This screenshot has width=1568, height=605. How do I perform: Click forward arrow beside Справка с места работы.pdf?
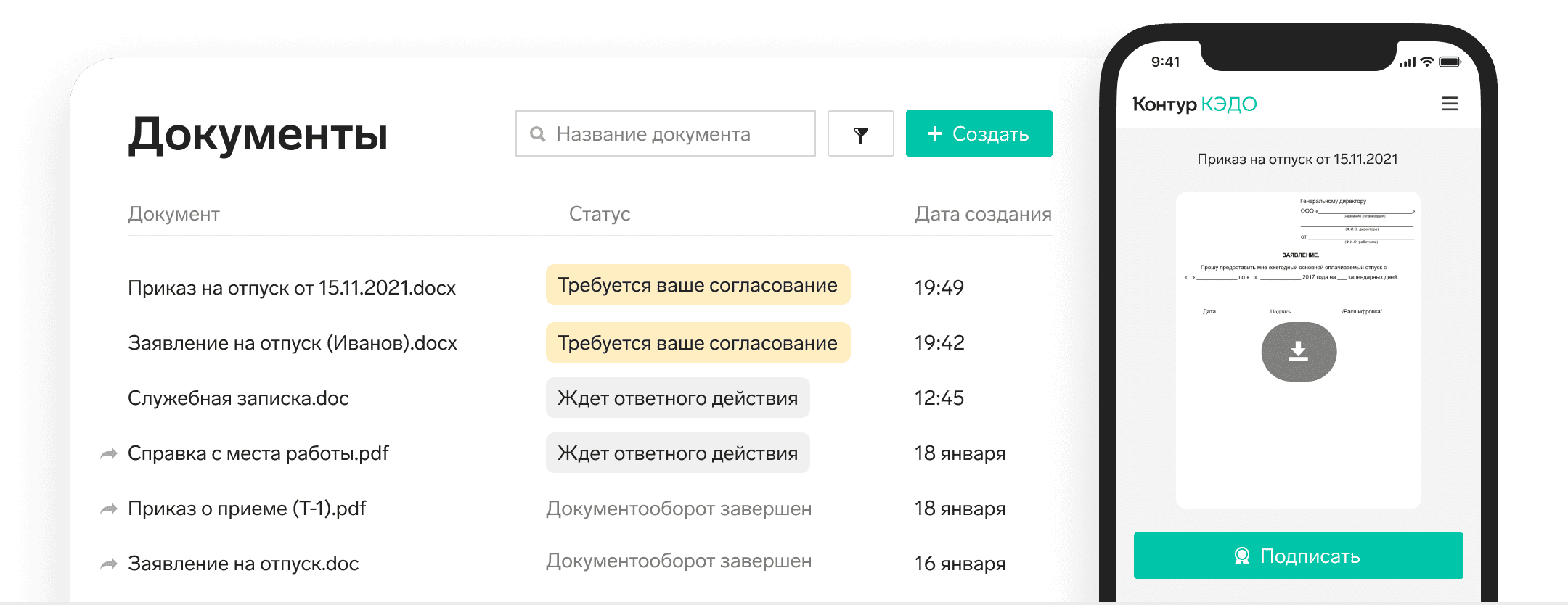pos(109,454)
